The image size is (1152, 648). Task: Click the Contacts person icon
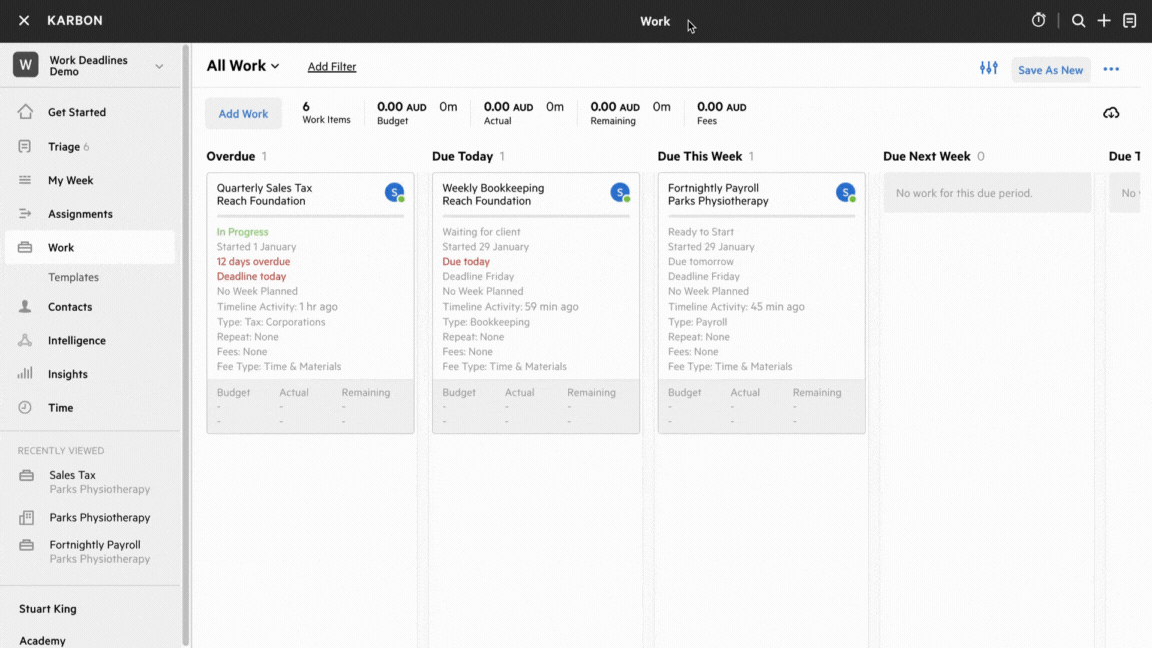25,306
